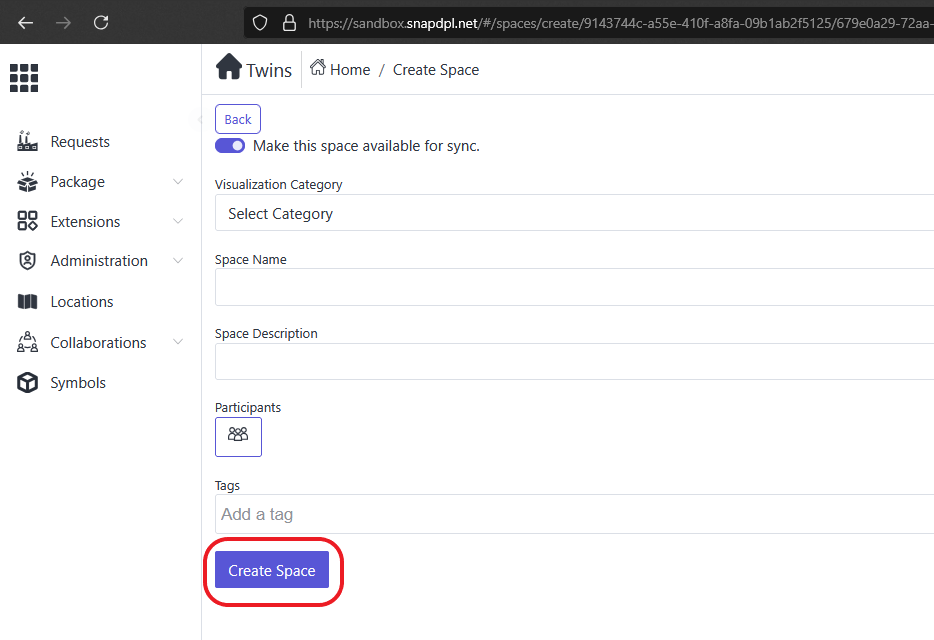Viewport: 934px width, 640px height.
Task: Open the app grid launcher icon
Action: point(24,78)
